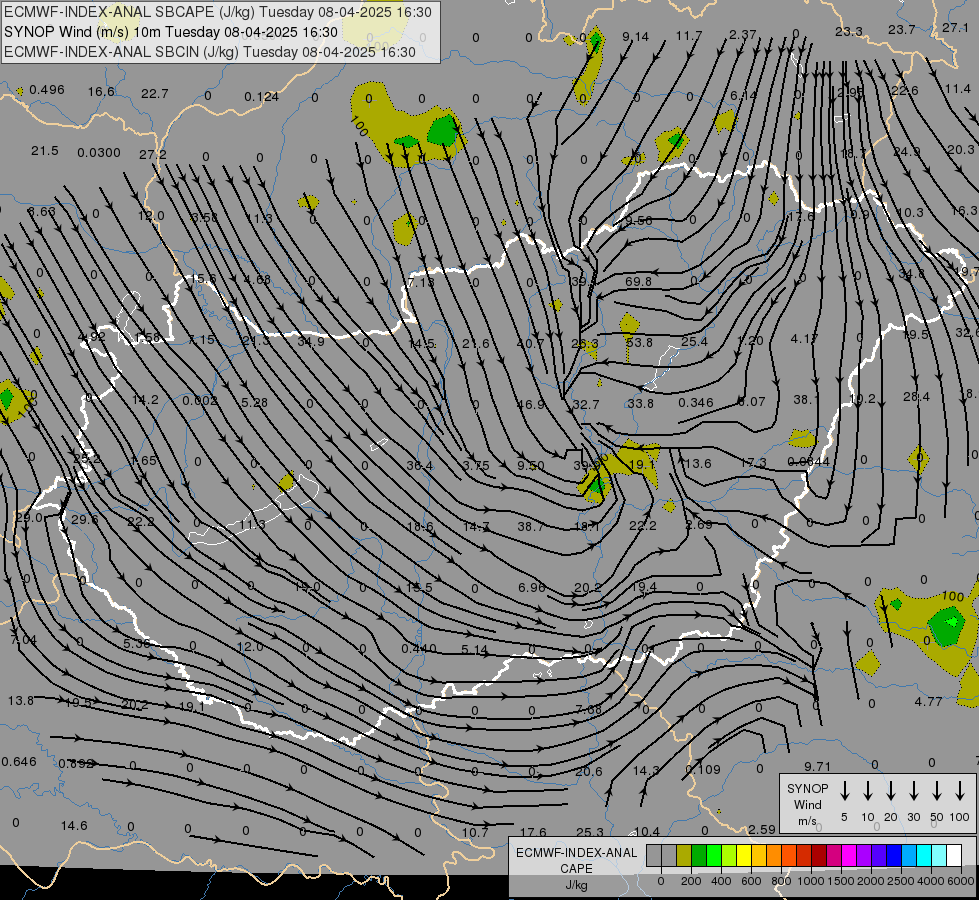979x900 pixels.
Task: Click the map value 0.440
Action: pos(419,649)
